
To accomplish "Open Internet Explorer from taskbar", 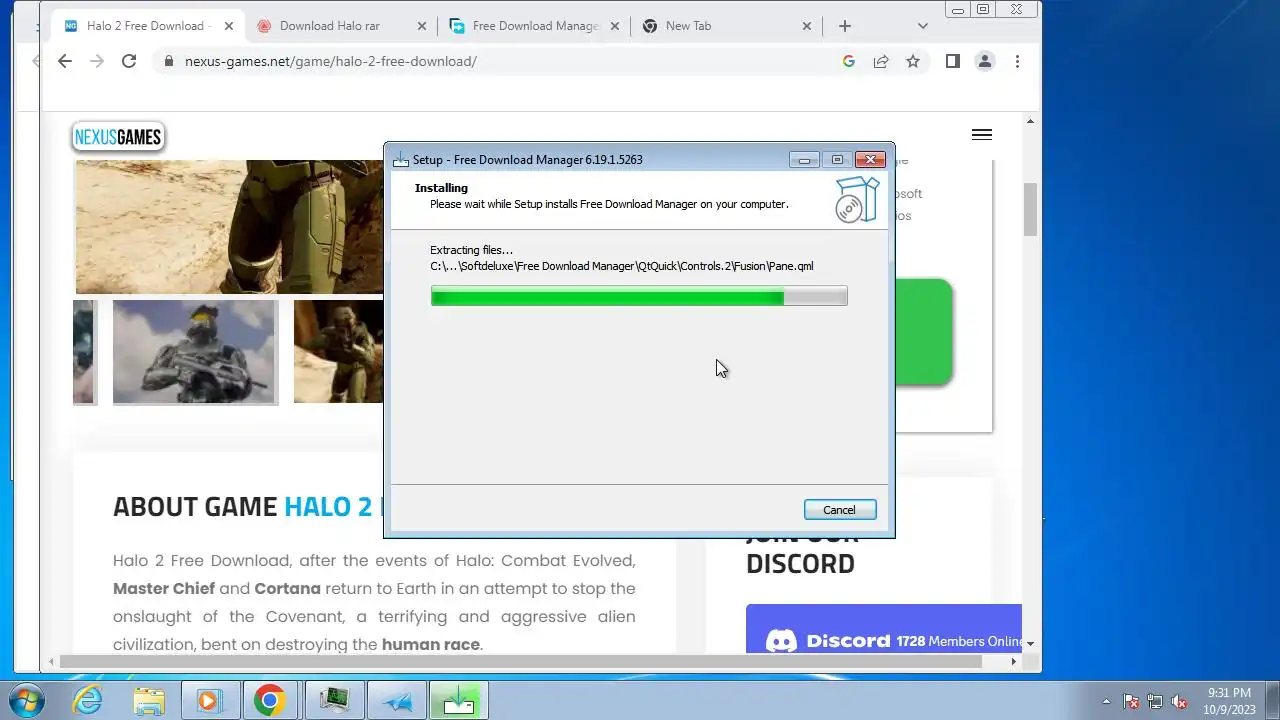I will tap(88, 701).
